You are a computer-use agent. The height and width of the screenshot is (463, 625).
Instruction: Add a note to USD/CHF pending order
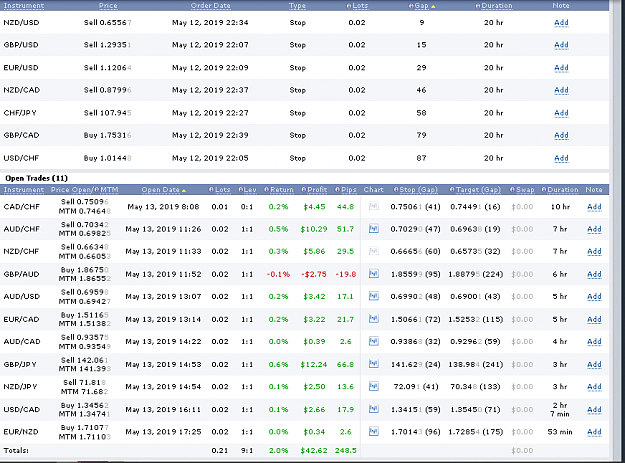561,158
